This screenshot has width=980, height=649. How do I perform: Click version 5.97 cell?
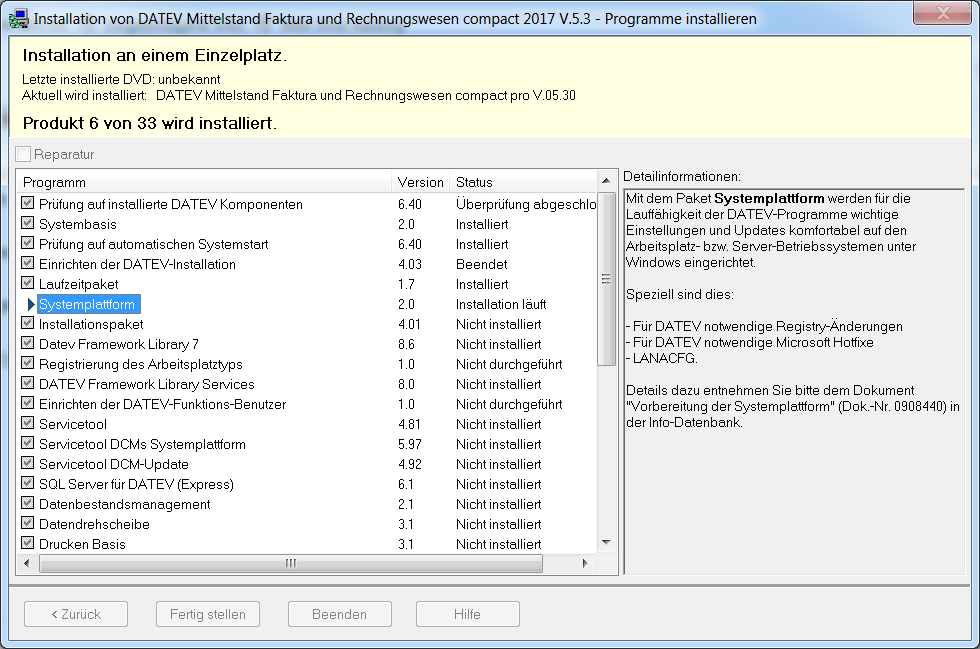tap(410, 445)
